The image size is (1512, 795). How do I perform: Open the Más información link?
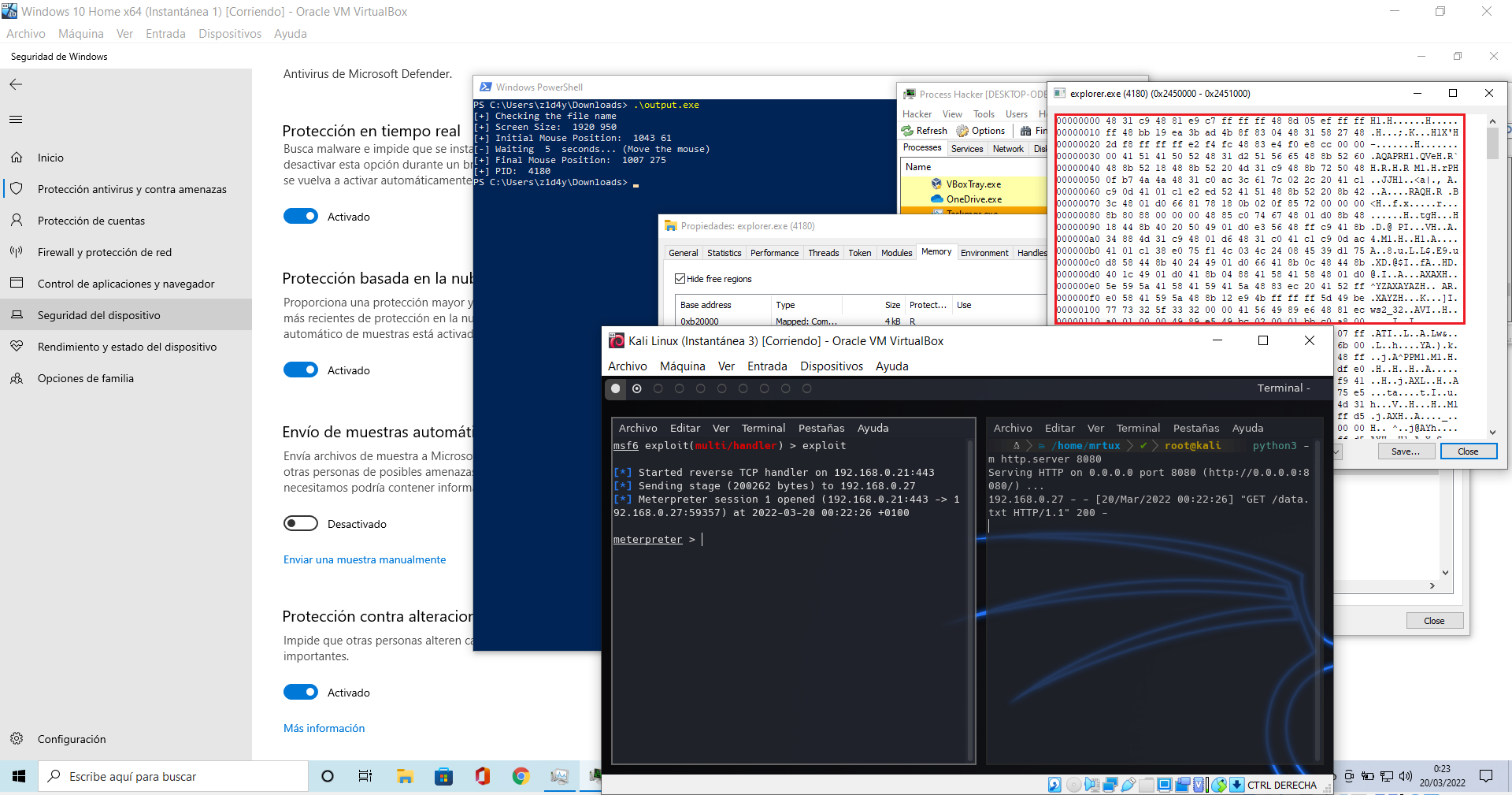[x=324, y=729]
